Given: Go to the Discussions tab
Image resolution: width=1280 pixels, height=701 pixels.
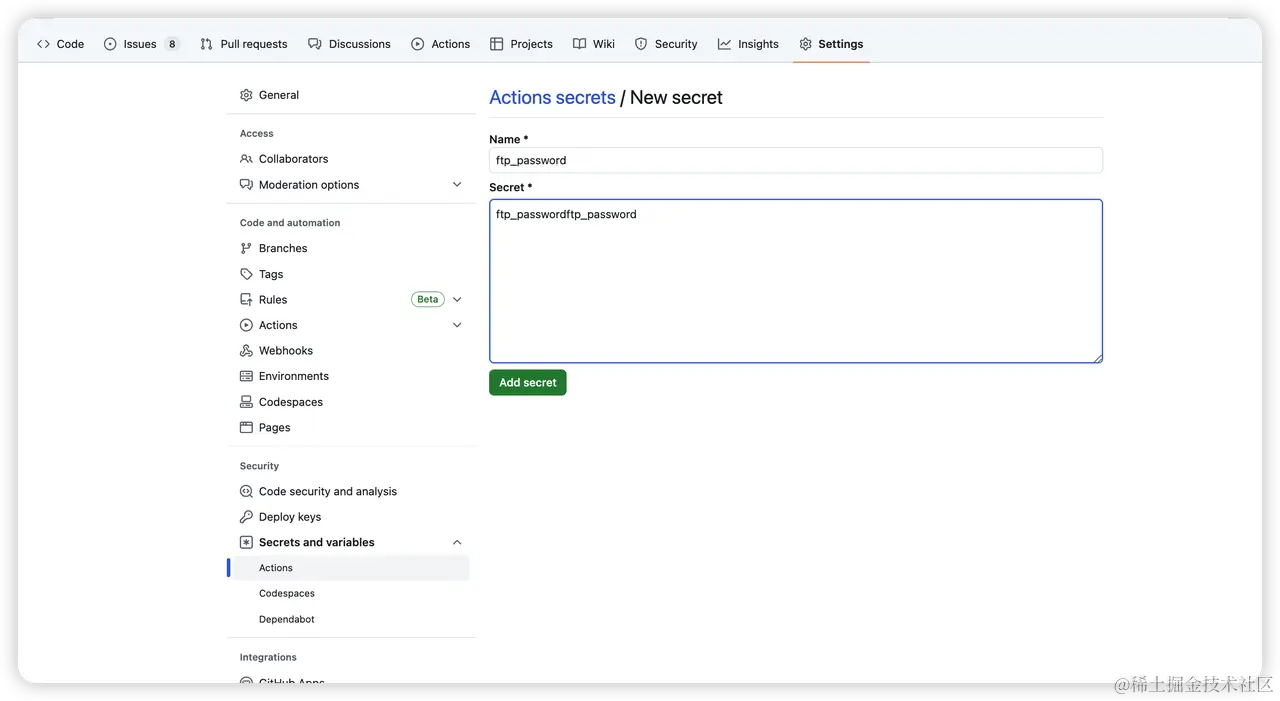Looking at the screenshot, I should point(349,44).
